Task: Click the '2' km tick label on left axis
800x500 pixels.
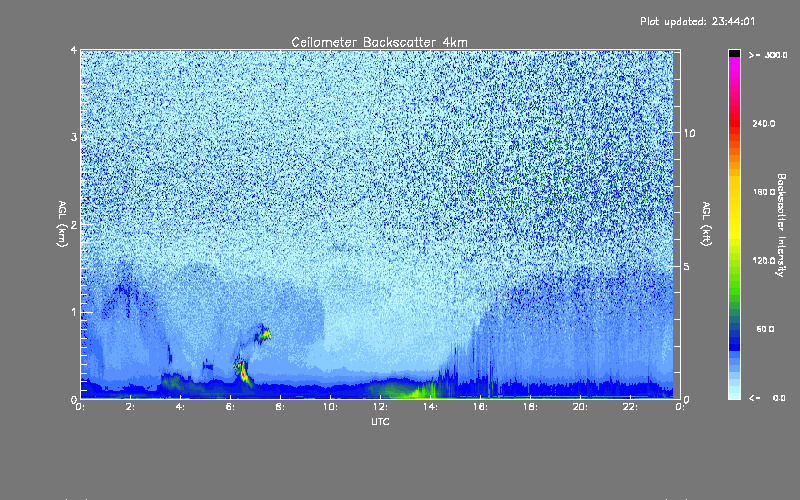Action: (74, 225)
